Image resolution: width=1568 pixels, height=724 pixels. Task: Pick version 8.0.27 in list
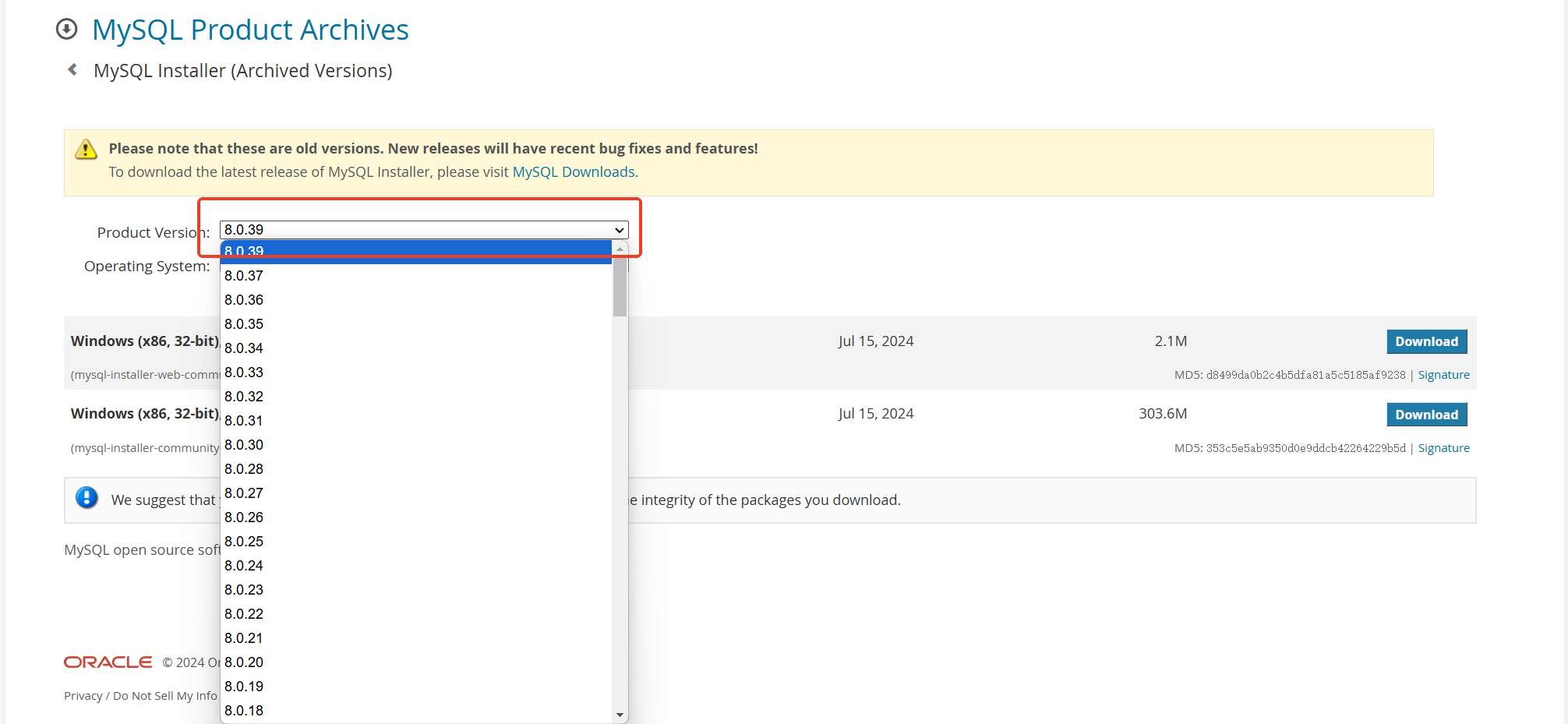click(x=416, y=493)
